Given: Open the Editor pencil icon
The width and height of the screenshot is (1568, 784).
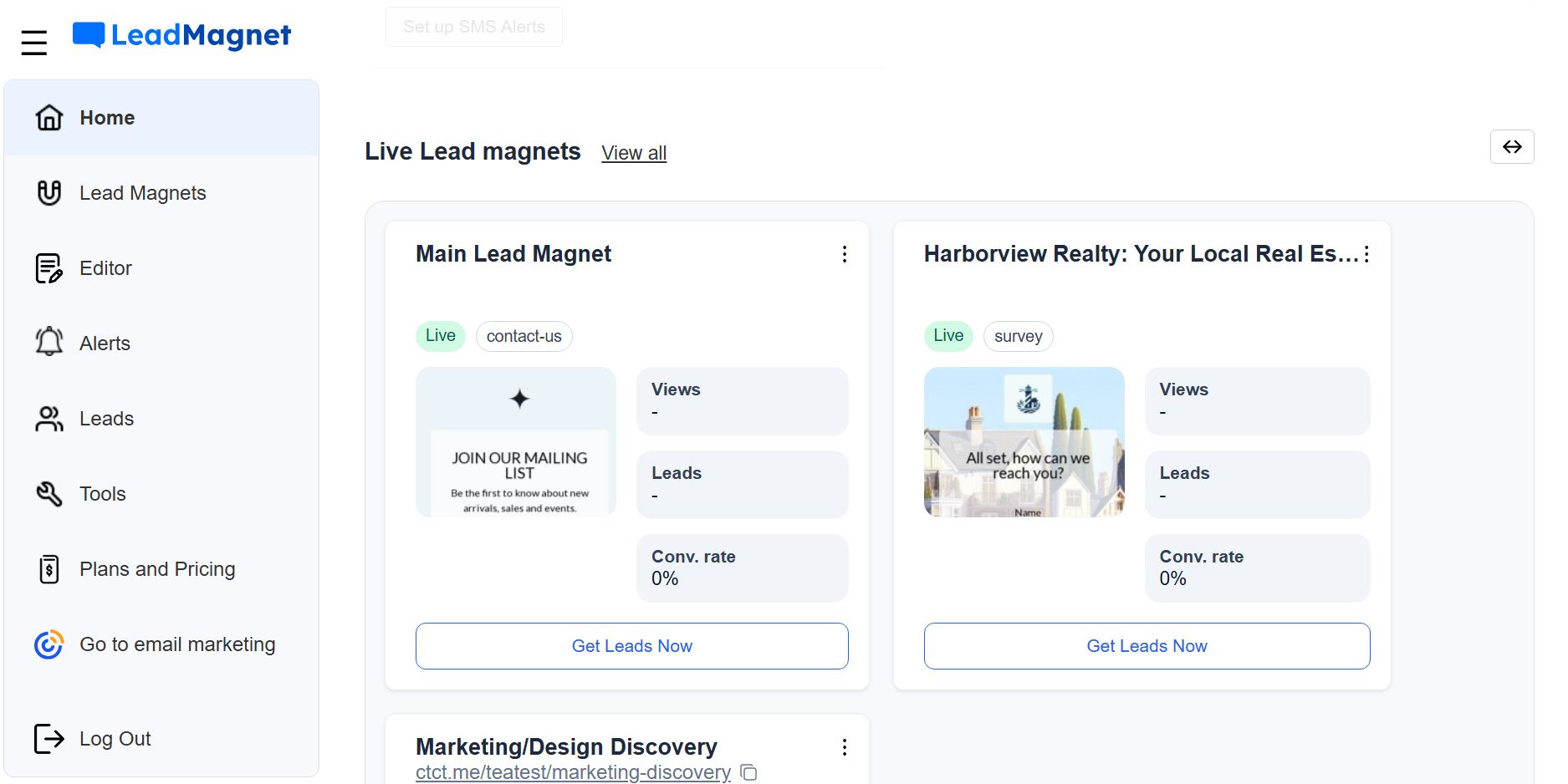Looking at the screenshot, I should coord(49,267).
